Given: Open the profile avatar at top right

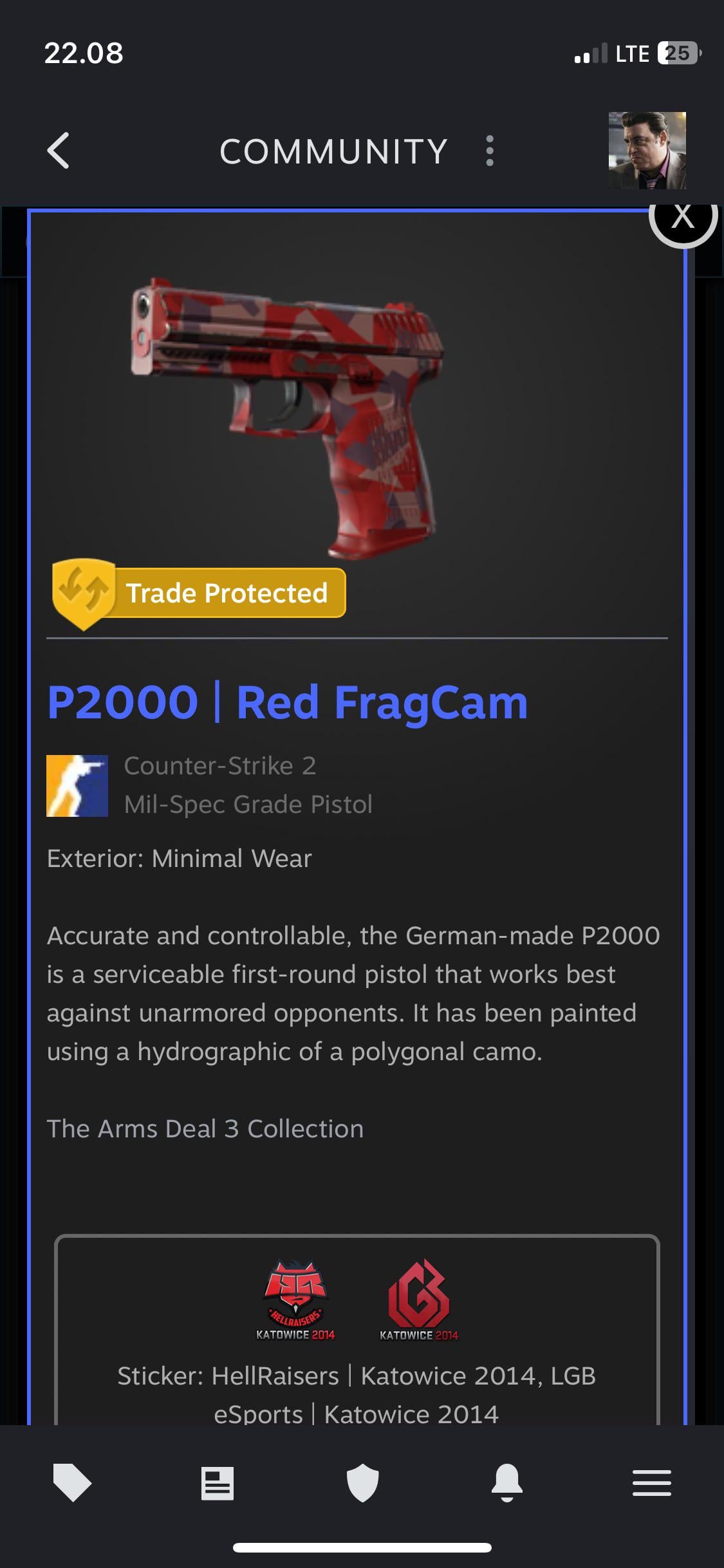Looking at the screenshot, I should (647, 151).
